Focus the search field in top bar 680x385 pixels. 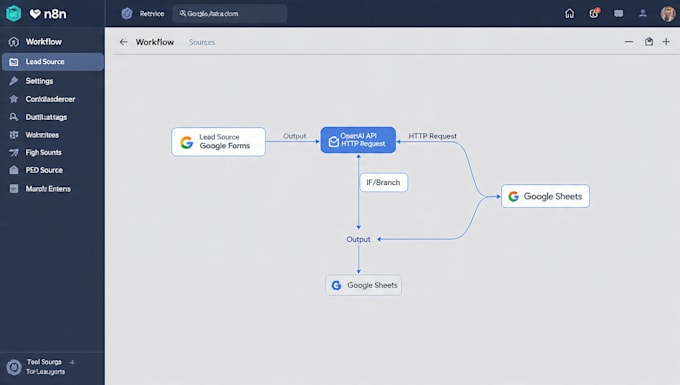[x=230, y=13]
